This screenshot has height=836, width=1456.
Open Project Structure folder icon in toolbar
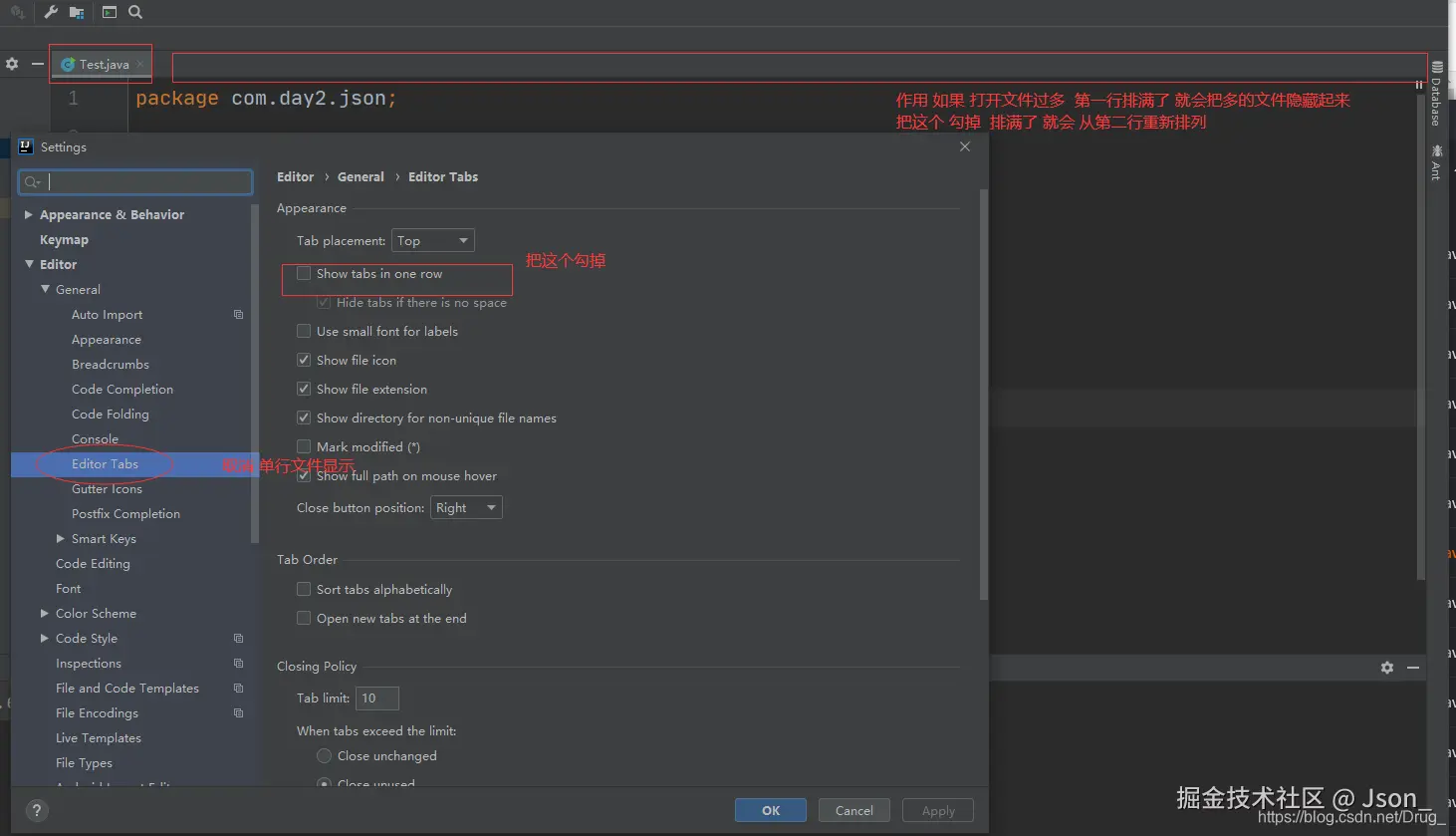[77, 12]
